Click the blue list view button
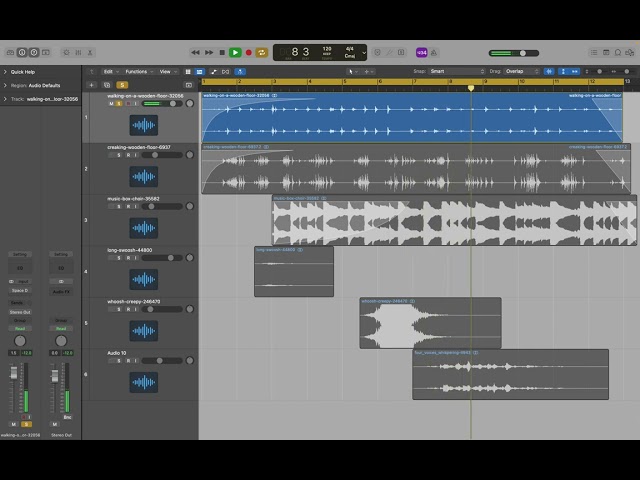Image resolution: width=640 pixels, height=480 pixels. pos(200,71)
